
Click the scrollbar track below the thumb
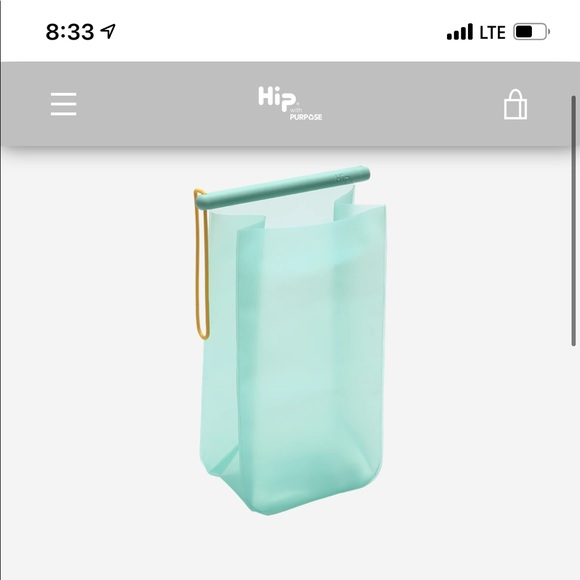pyautogui.click(x=573, y=462)
